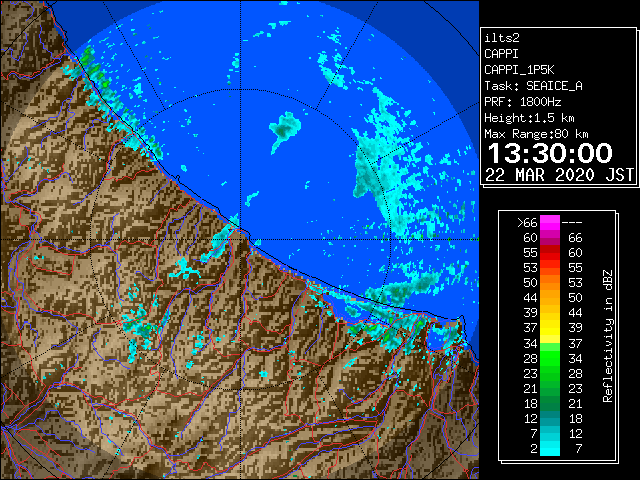Click the 'Max Range:80 km' text
640x480 pixels.
click(536, 134)
